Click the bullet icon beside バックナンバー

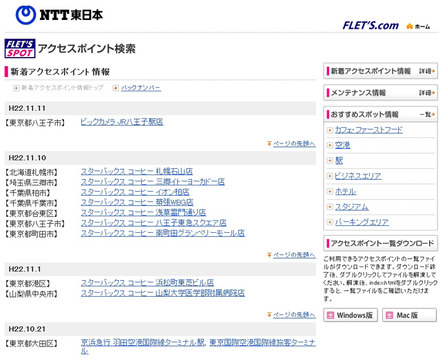pyautogui.click(x=115, y=88)
